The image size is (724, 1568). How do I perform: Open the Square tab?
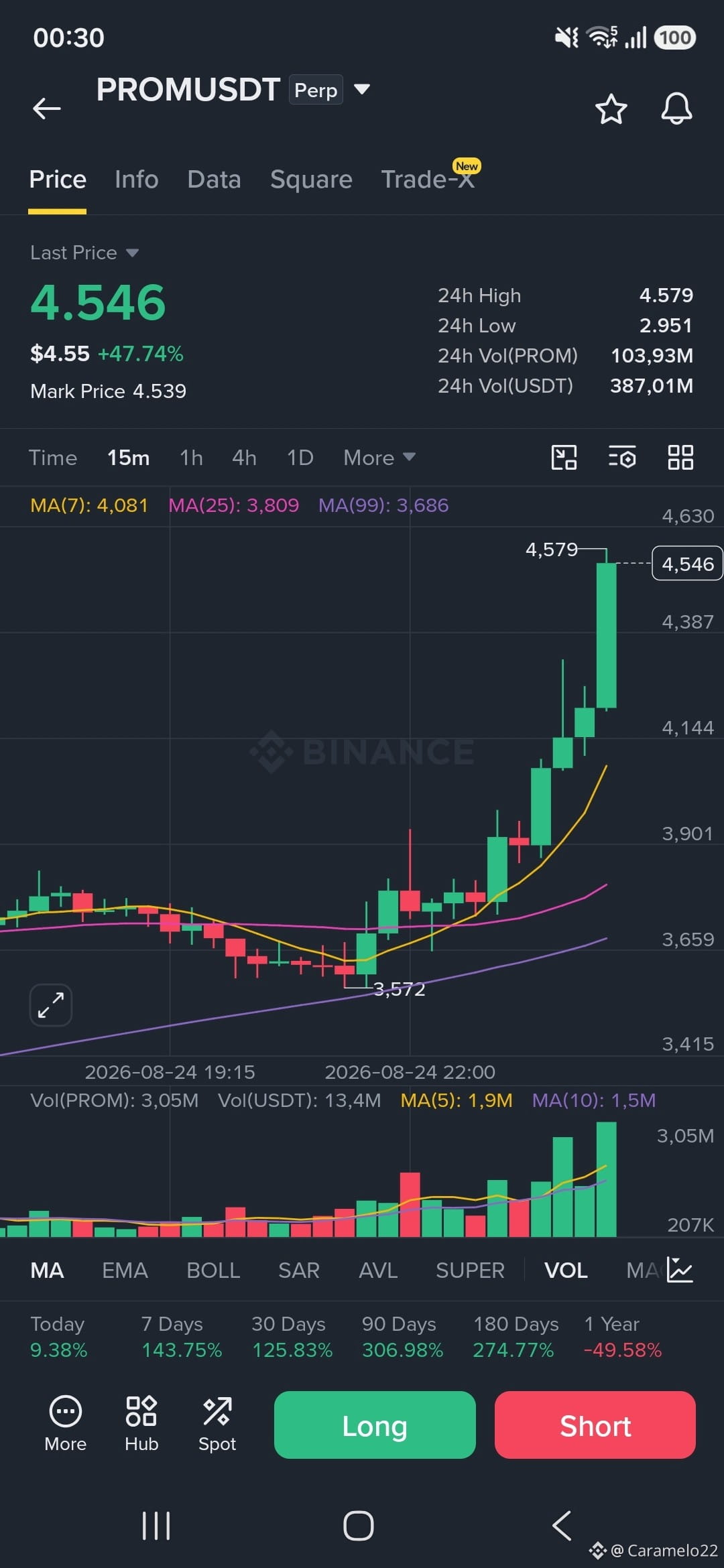(311, 180)
